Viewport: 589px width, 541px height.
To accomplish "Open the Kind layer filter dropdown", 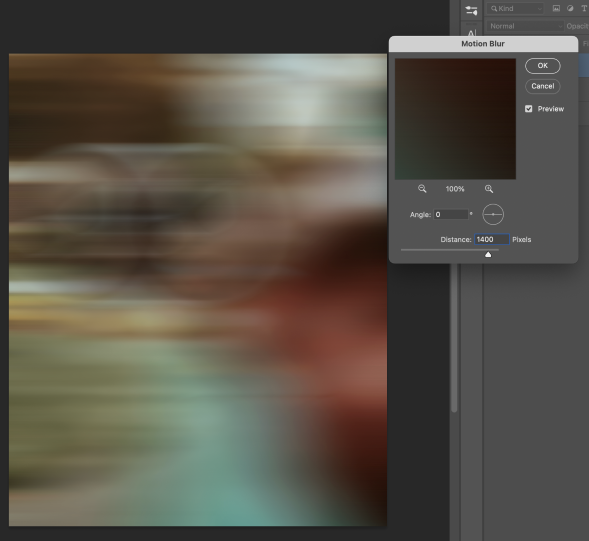I will pos(515,9).
